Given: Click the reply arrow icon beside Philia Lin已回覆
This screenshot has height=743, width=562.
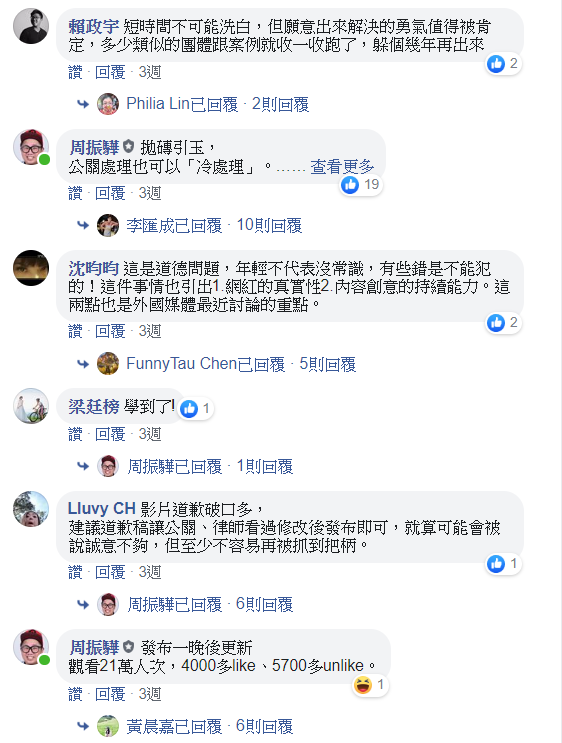Looking at the screenshot, I should click(83, 104).
